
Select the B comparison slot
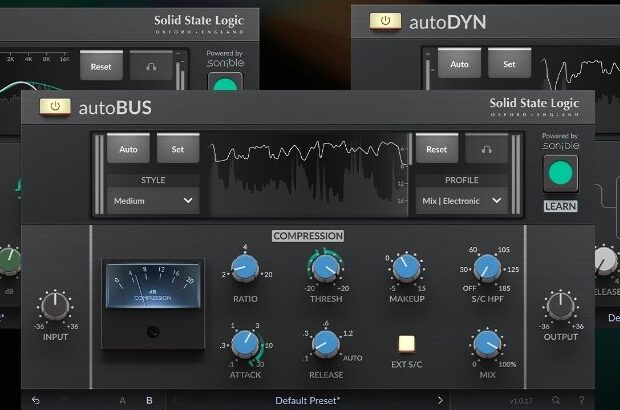pos(149,401)
